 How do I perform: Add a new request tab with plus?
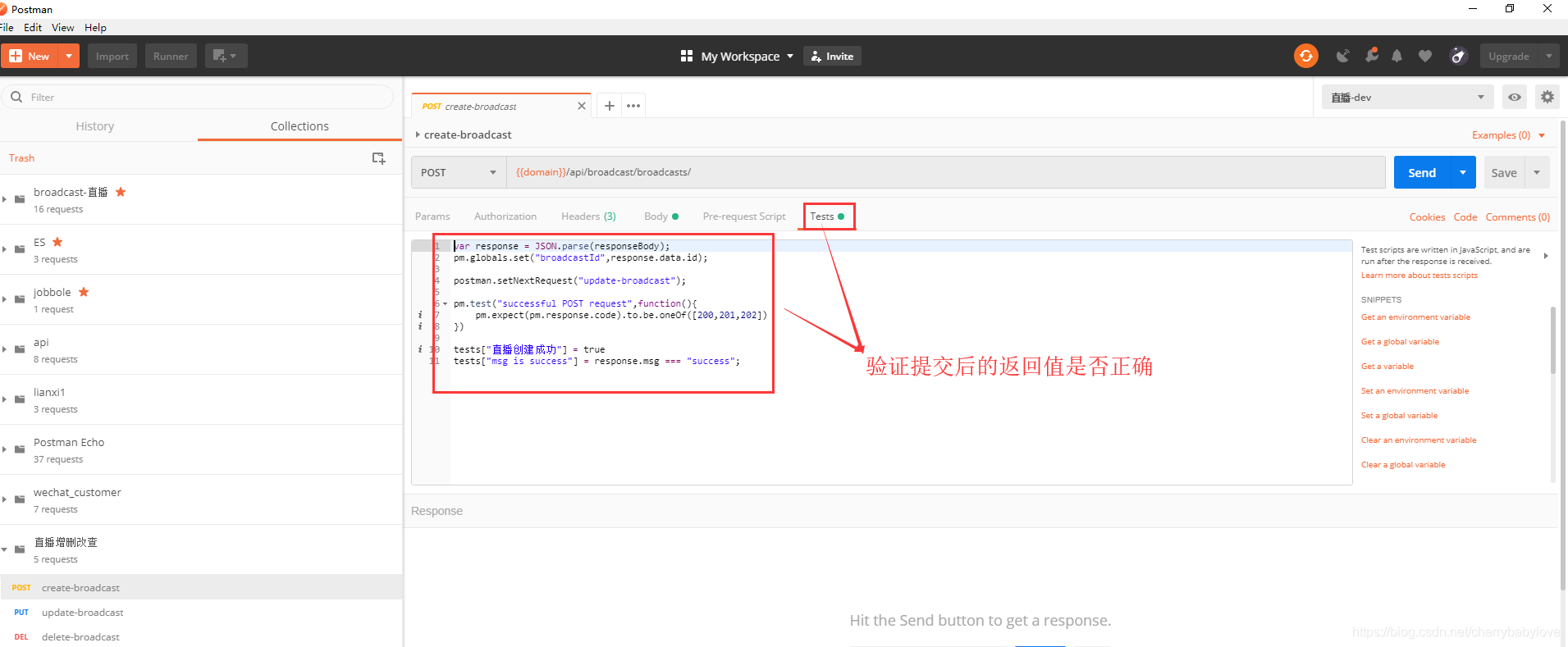(x=609, y=106)
